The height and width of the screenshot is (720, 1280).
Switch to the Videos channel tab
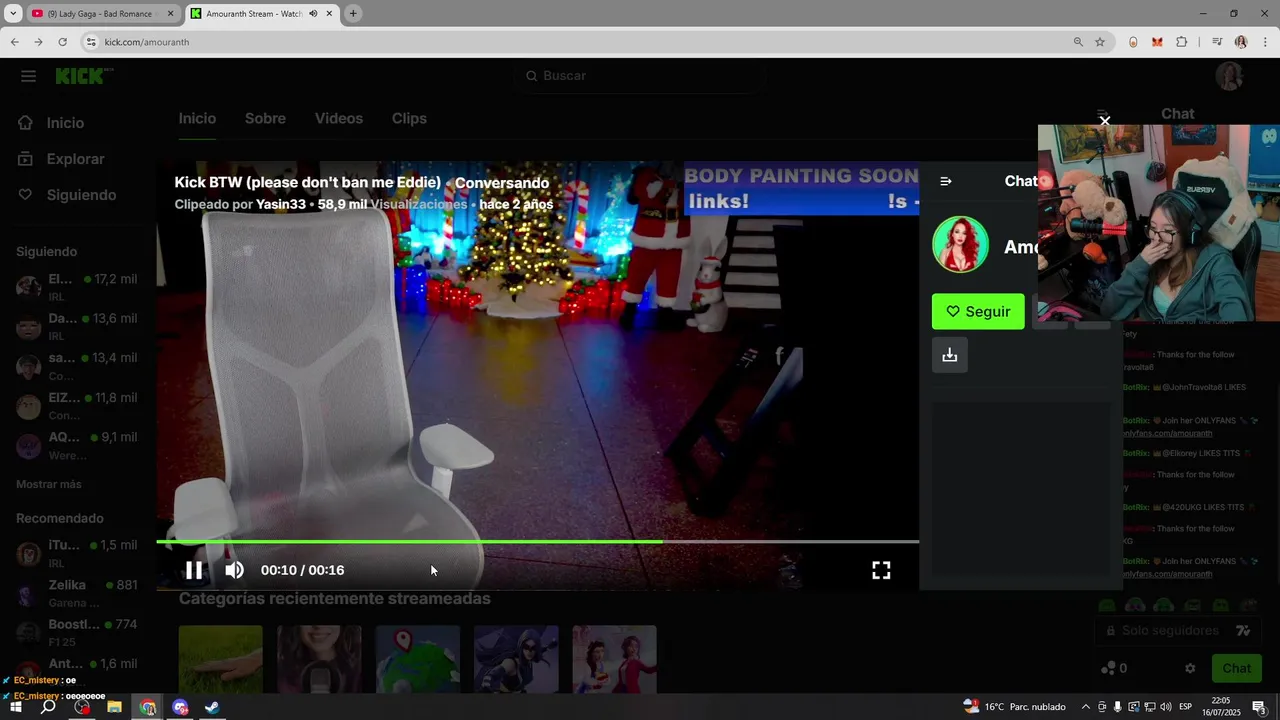click(339, 118)
